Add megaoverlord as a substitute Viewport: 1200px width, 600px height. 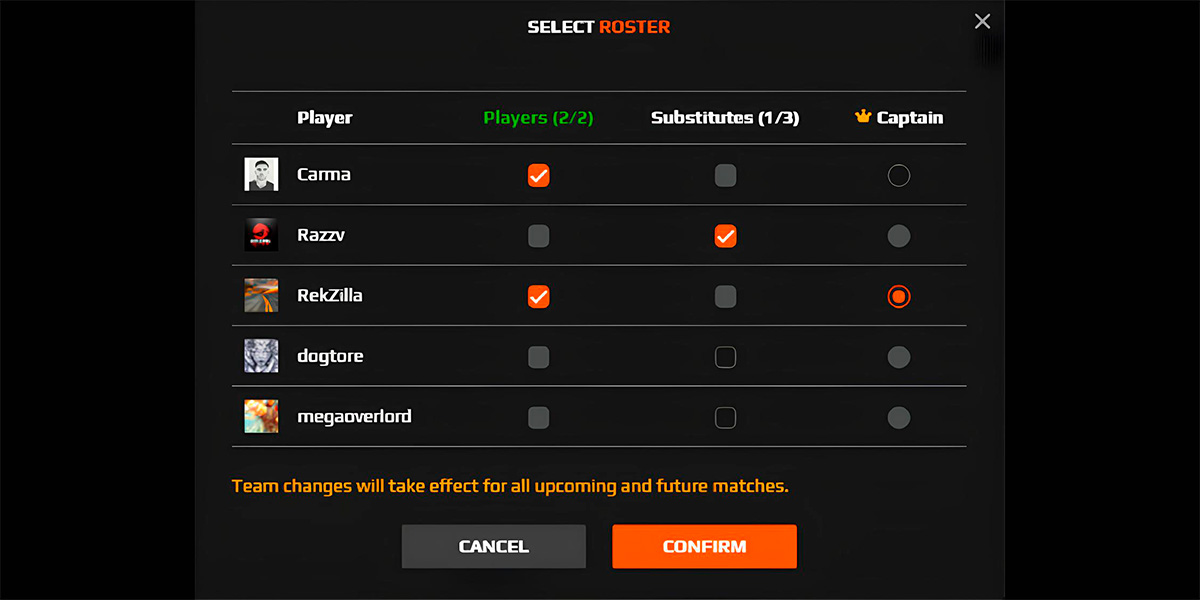point(725,417)
